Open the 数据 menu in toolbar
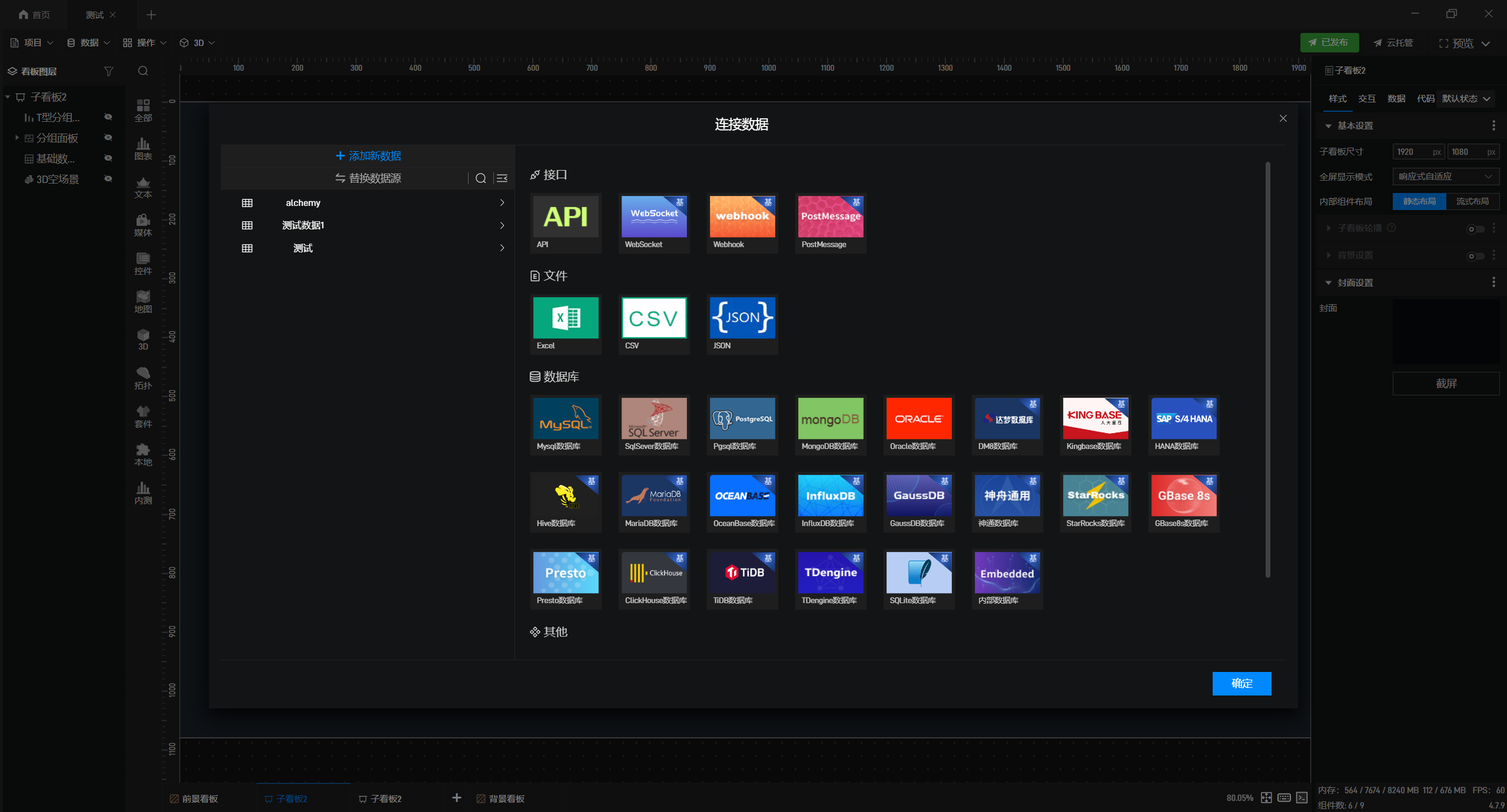 (x=88, y=43)
